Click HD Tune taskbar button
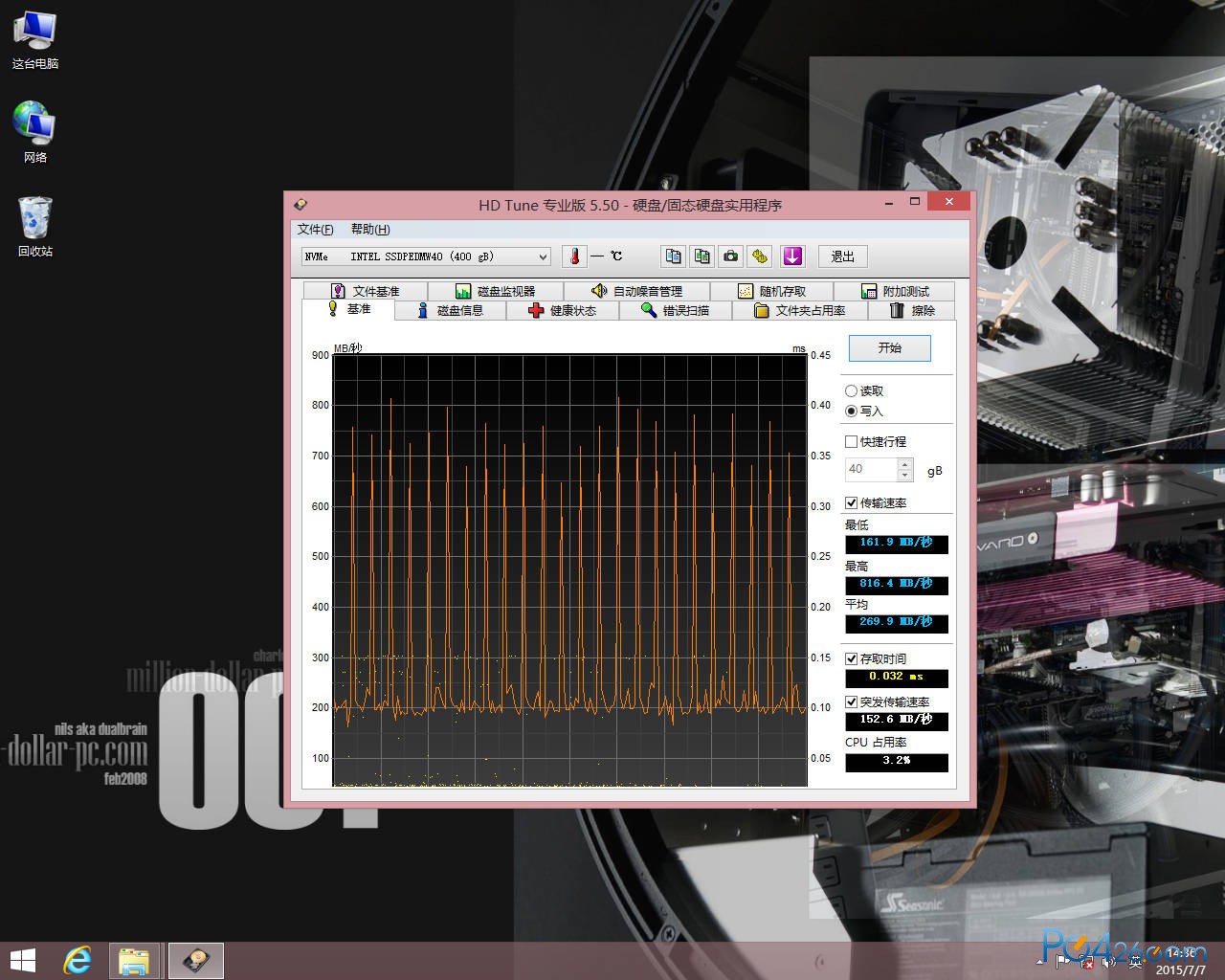This screenshot has height=980, width=1225. pos(196,961)
